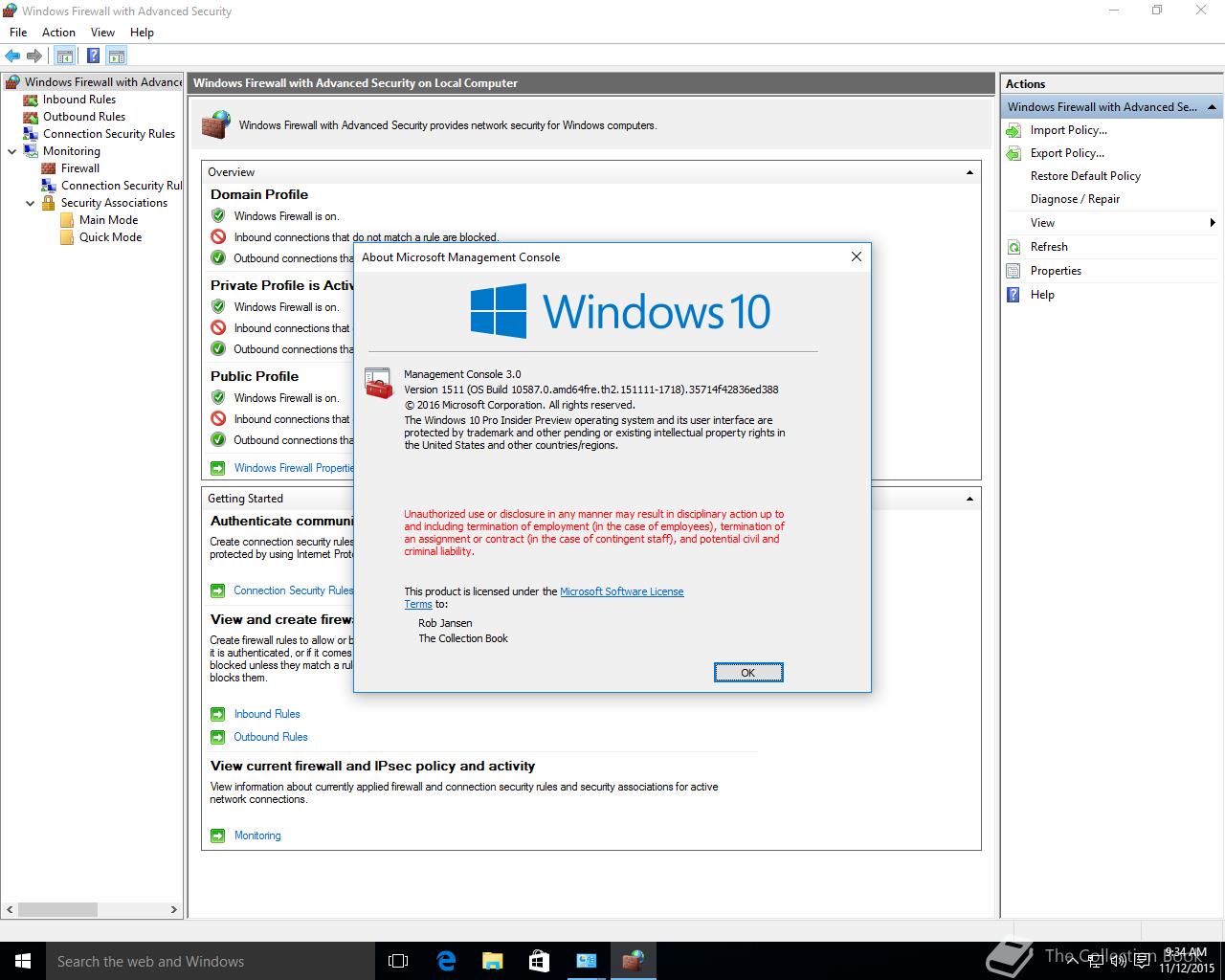Close the About Microsoft Management Console dialog
Screen dimensions: 1225x980
(x=857, y=256)
